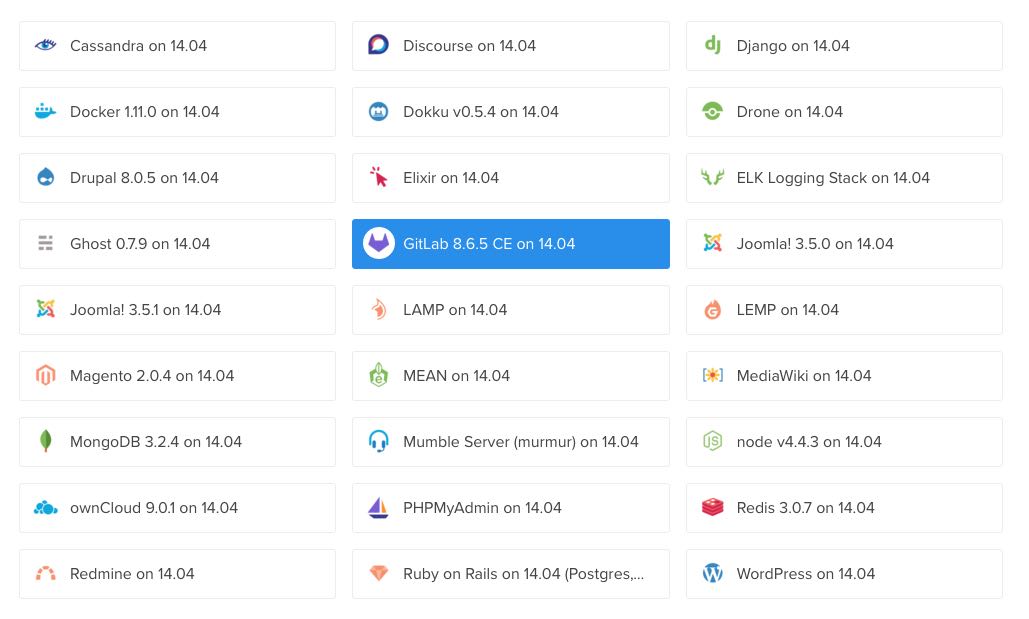The height and width of the screenshot is (619, 1029).
Task: Select LAMP on 14.04 stack
Action: pyautogui.click(x=511, y=310)
